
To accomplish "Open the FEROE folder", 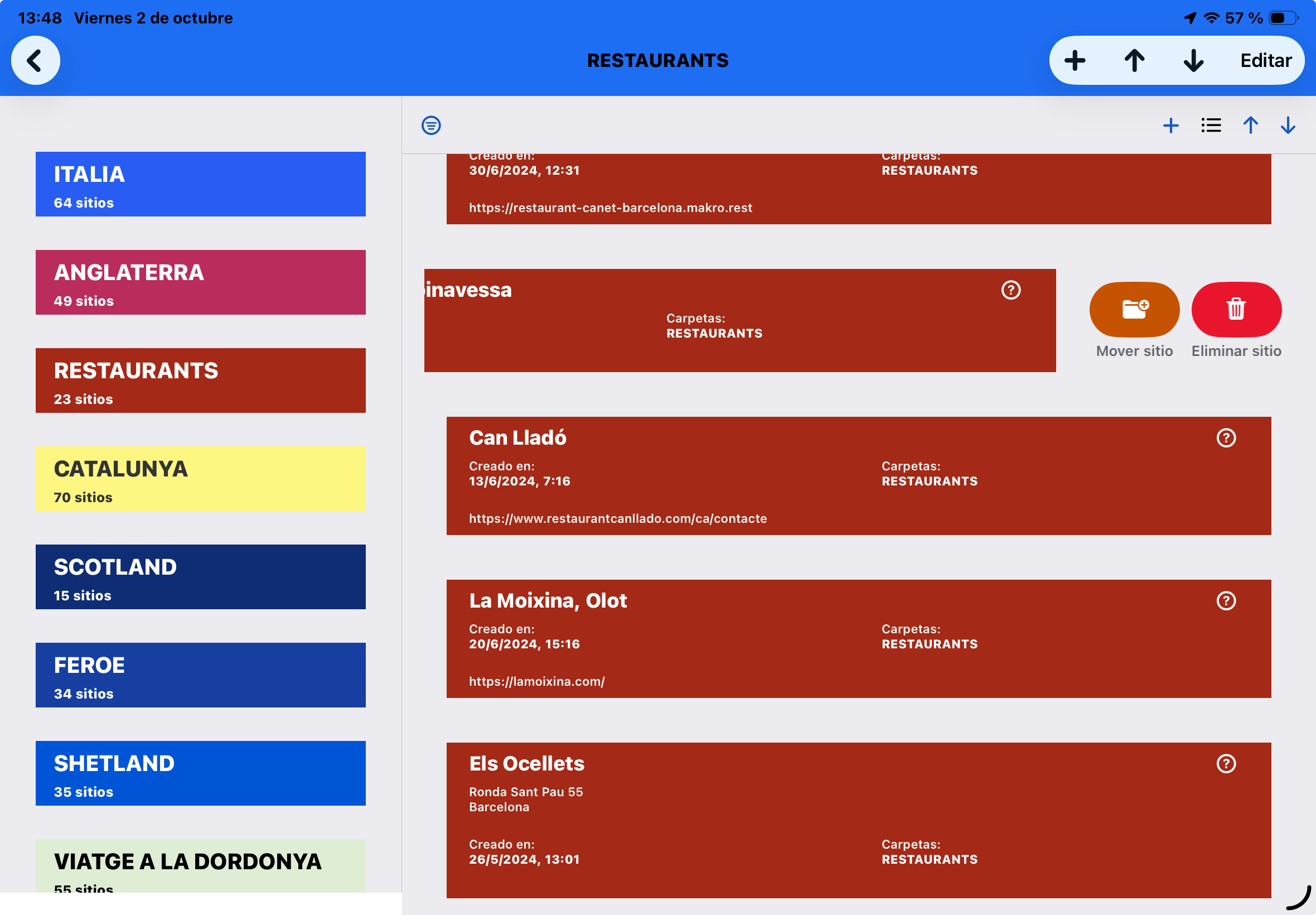I will [201, 675].
